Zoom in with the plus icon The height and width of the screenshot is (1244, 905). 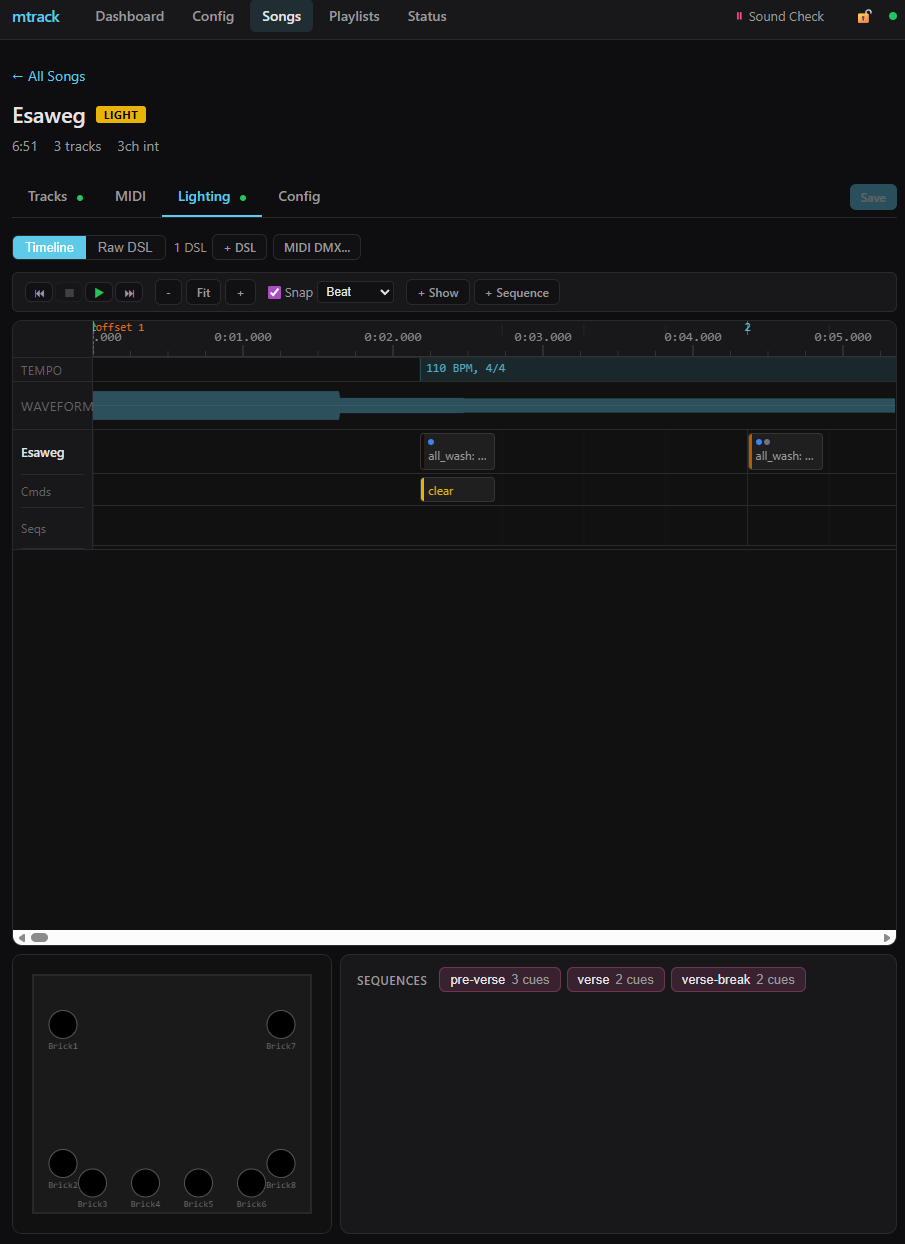240,292
